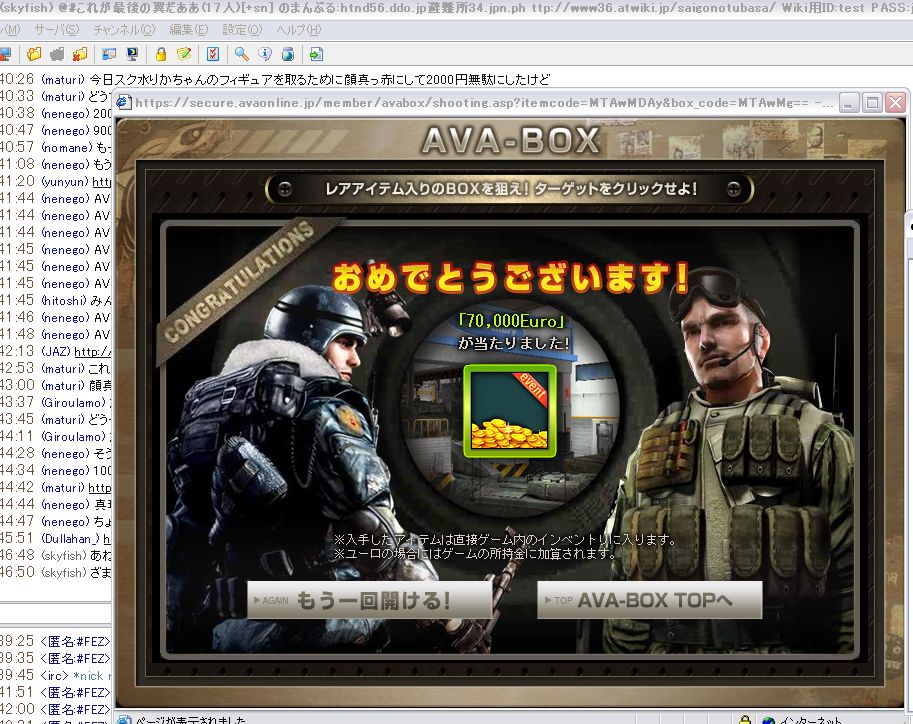The image size is (913, 724).
Task: Click the IE page icon in popup title bar
Action: 124,103
